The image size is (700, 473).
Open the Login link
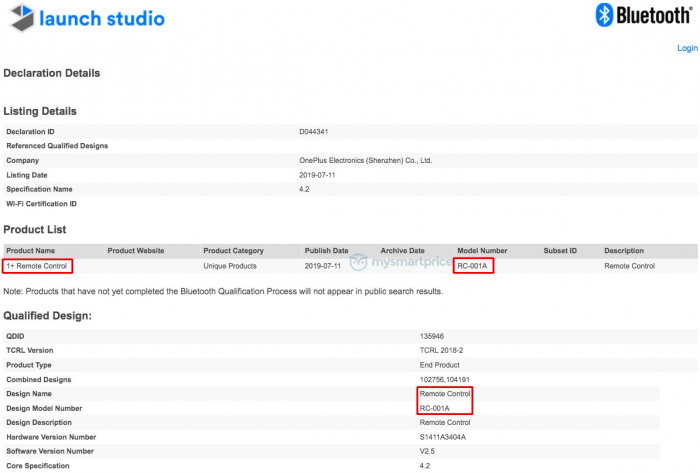tap(687, 48)
